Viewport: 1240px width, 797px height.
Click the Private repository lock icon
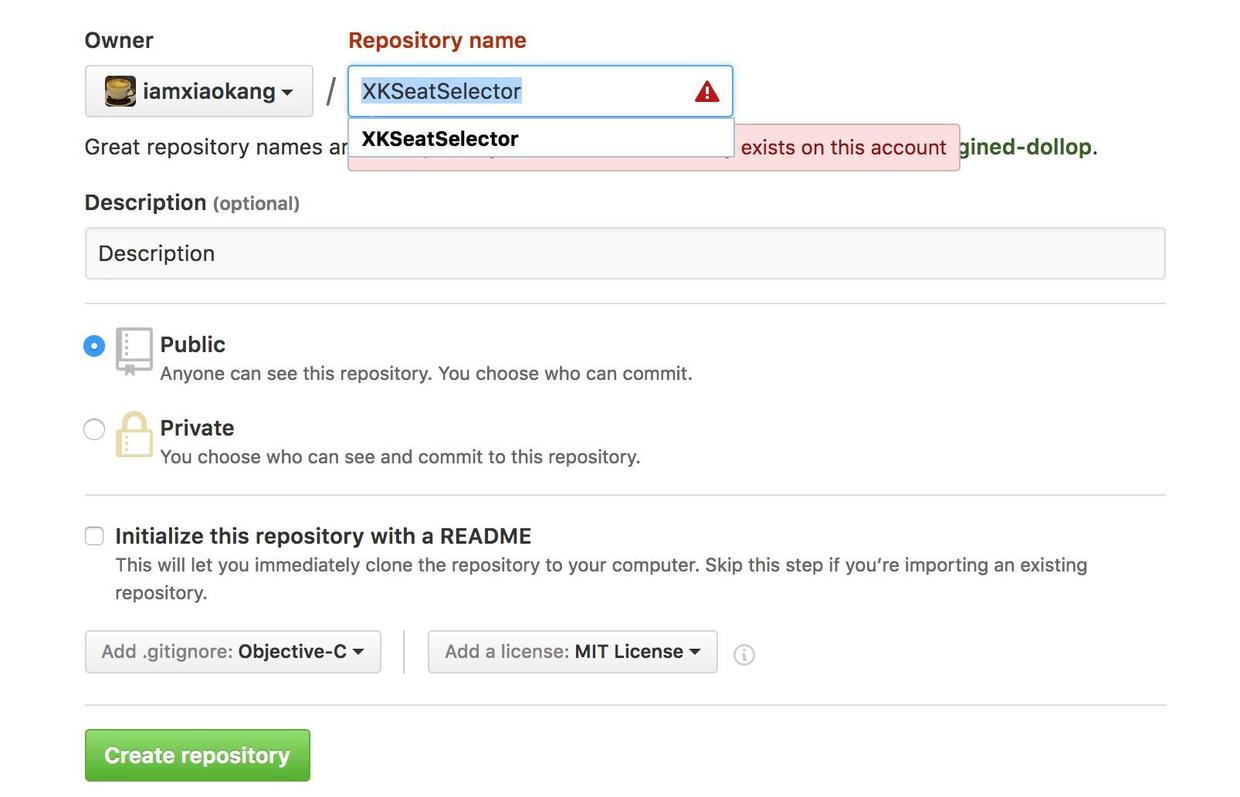point(133,435)
